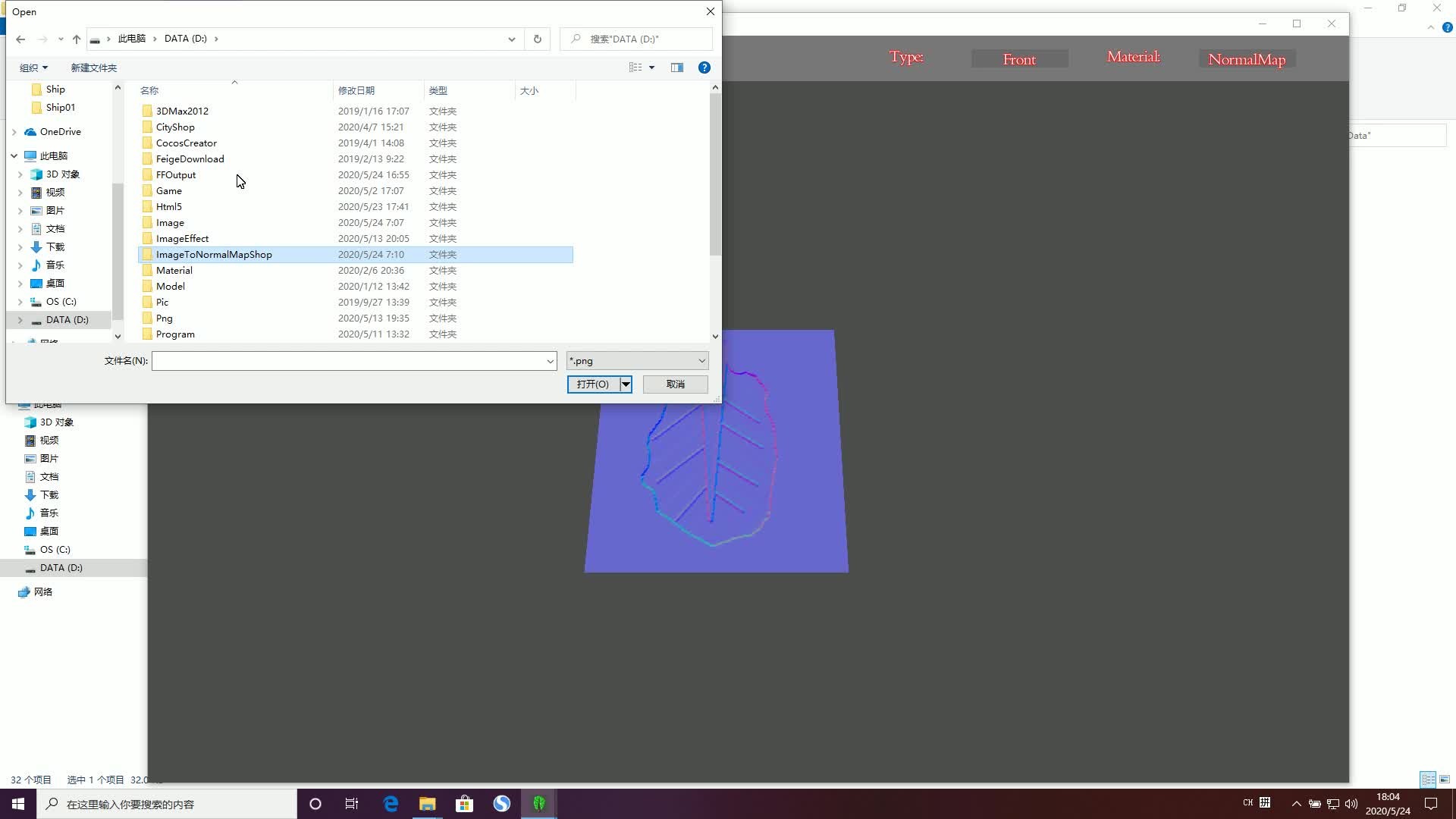The height and width of the screenshot is (819, 1456).
Task: Click the 取消 button
Action: point(675,384)
